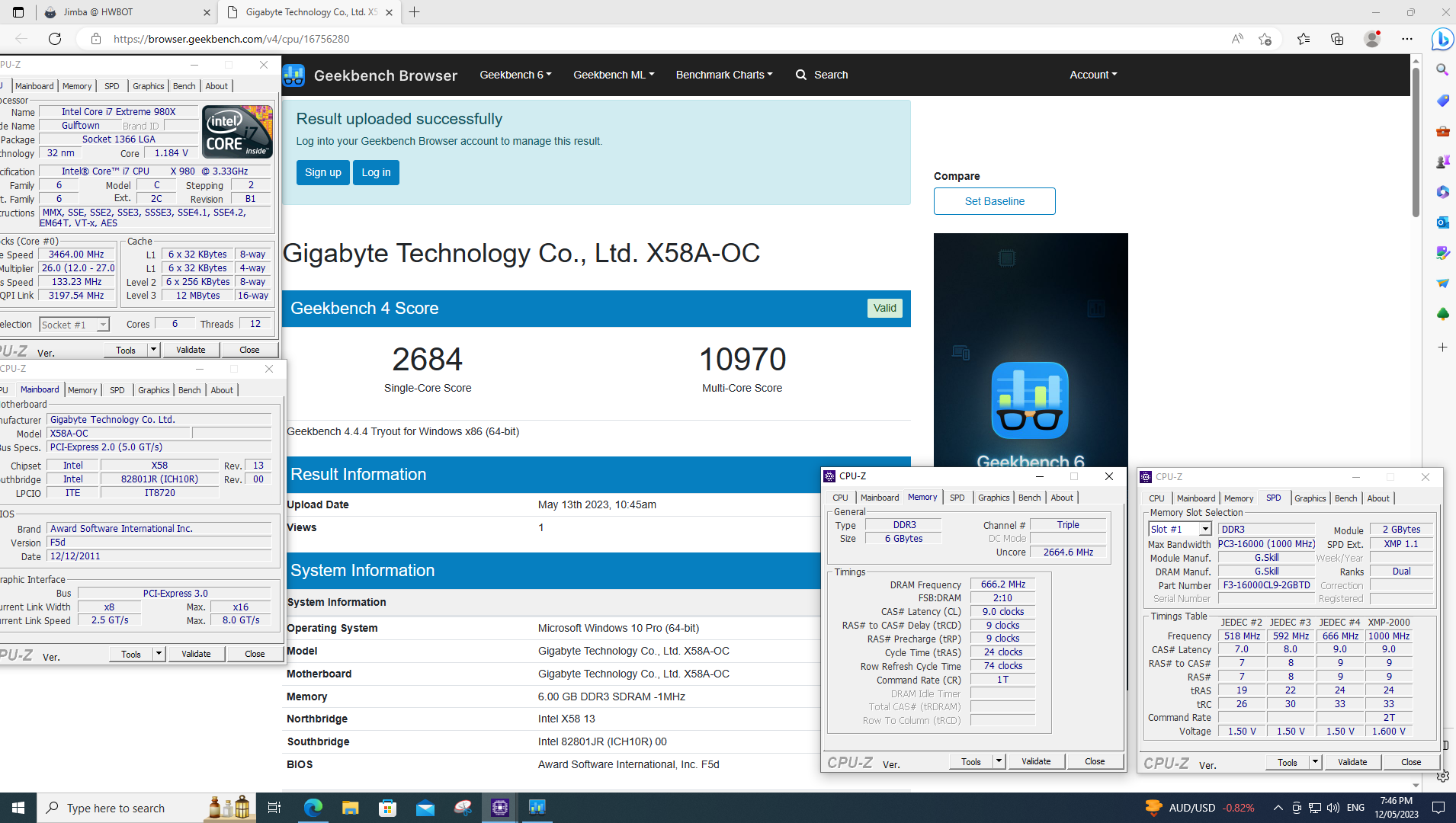Click the Geekbench 6 promo banner
1456x823 pixels.
coord(1031,351)
